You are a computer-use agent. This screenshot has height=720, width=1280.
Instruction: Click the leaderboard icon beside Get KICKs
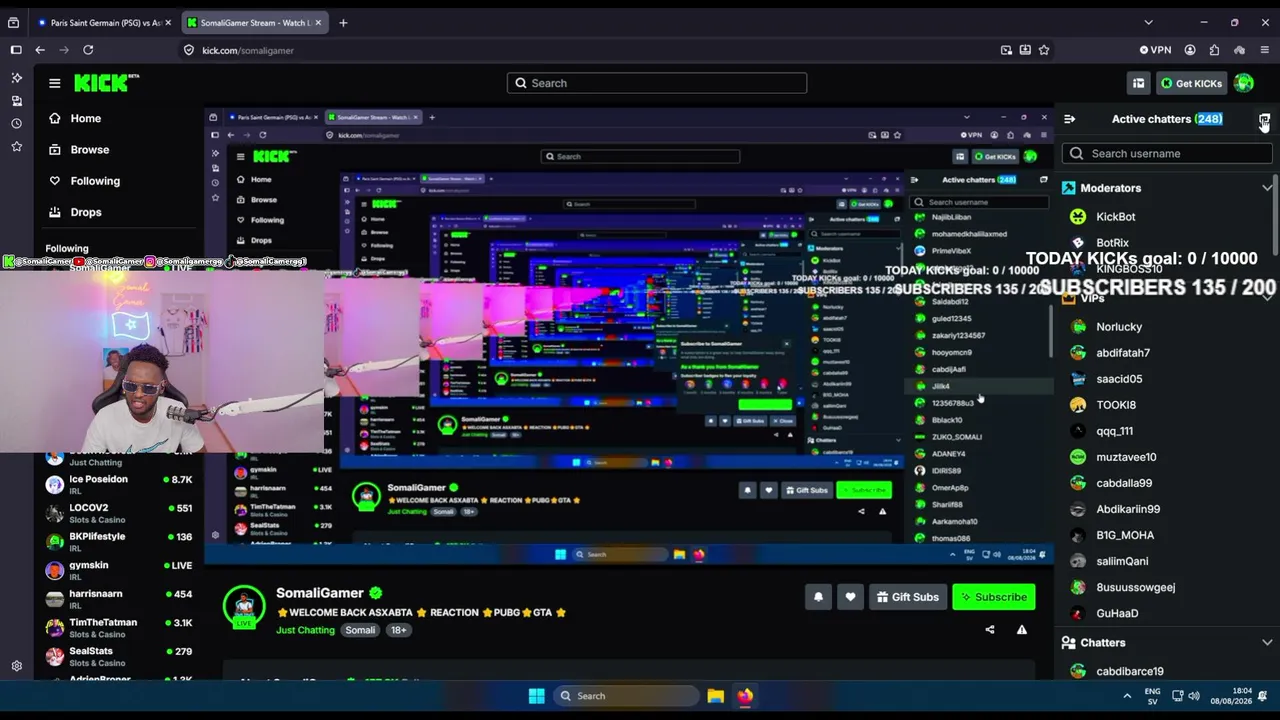click(1138, 83)
